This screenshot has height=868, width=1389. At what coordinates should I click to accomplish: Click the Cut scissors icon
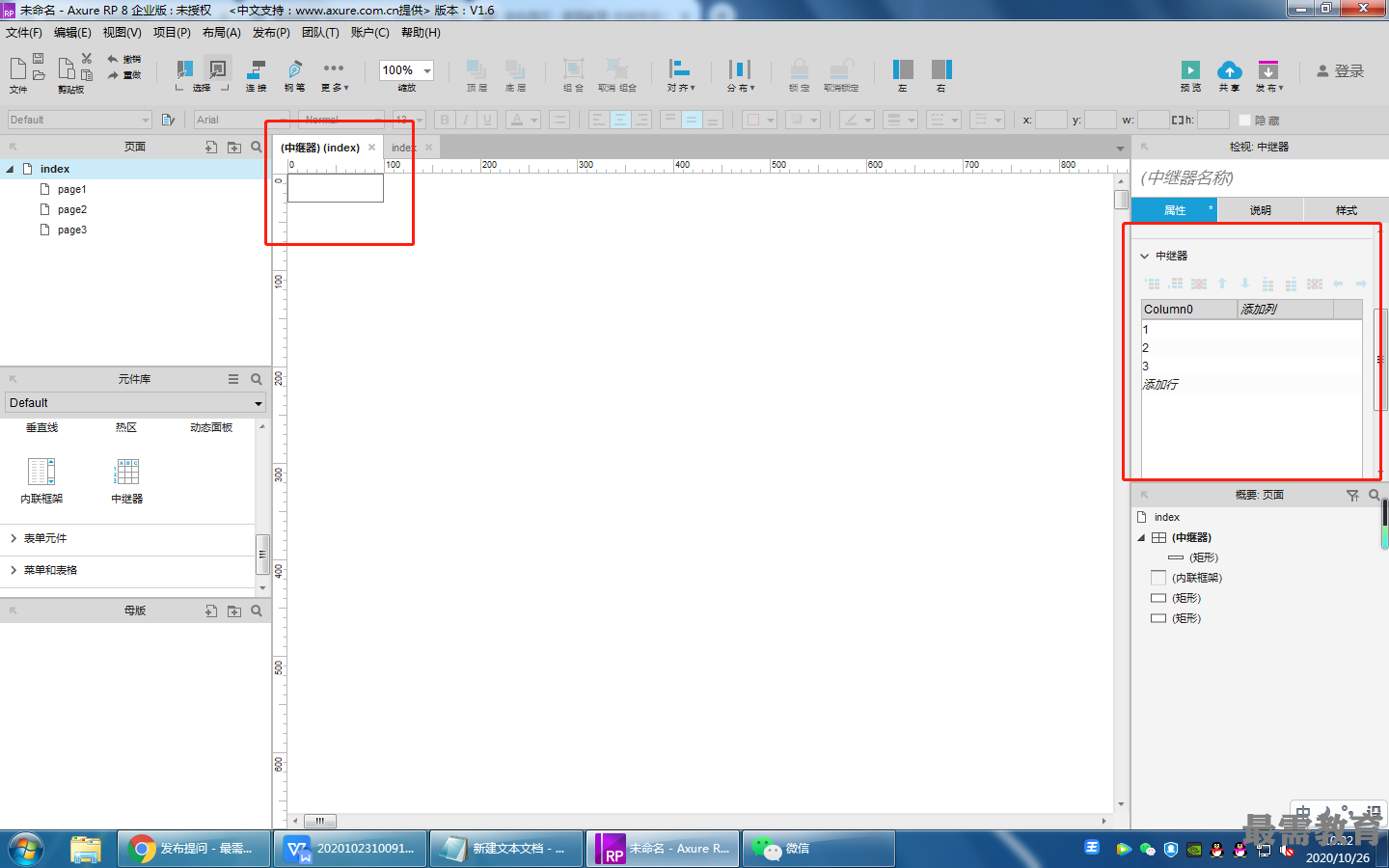coord(87,59)
